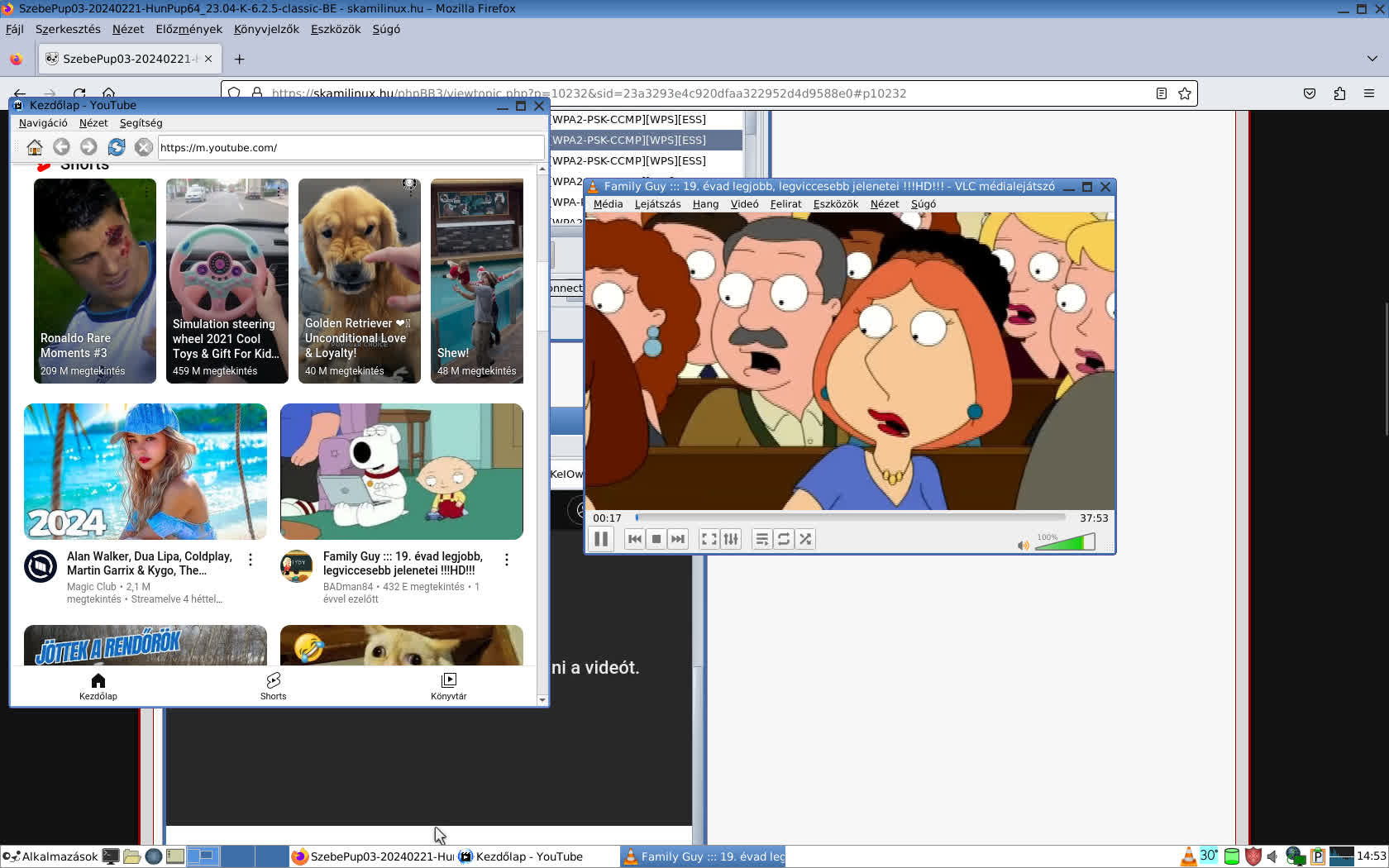Open Firefox Fájl menu
The height and width of the screenshot is (868, 1389).
(x=15, y=29)
